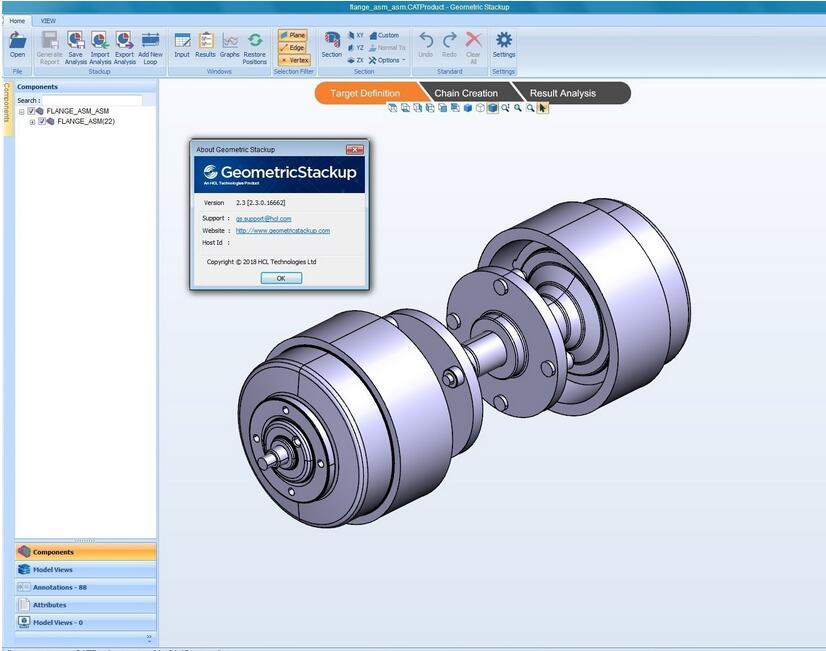Expand side panel options with double chevron
Viewport: 826px width, 651px height.
tap(149, 638)
